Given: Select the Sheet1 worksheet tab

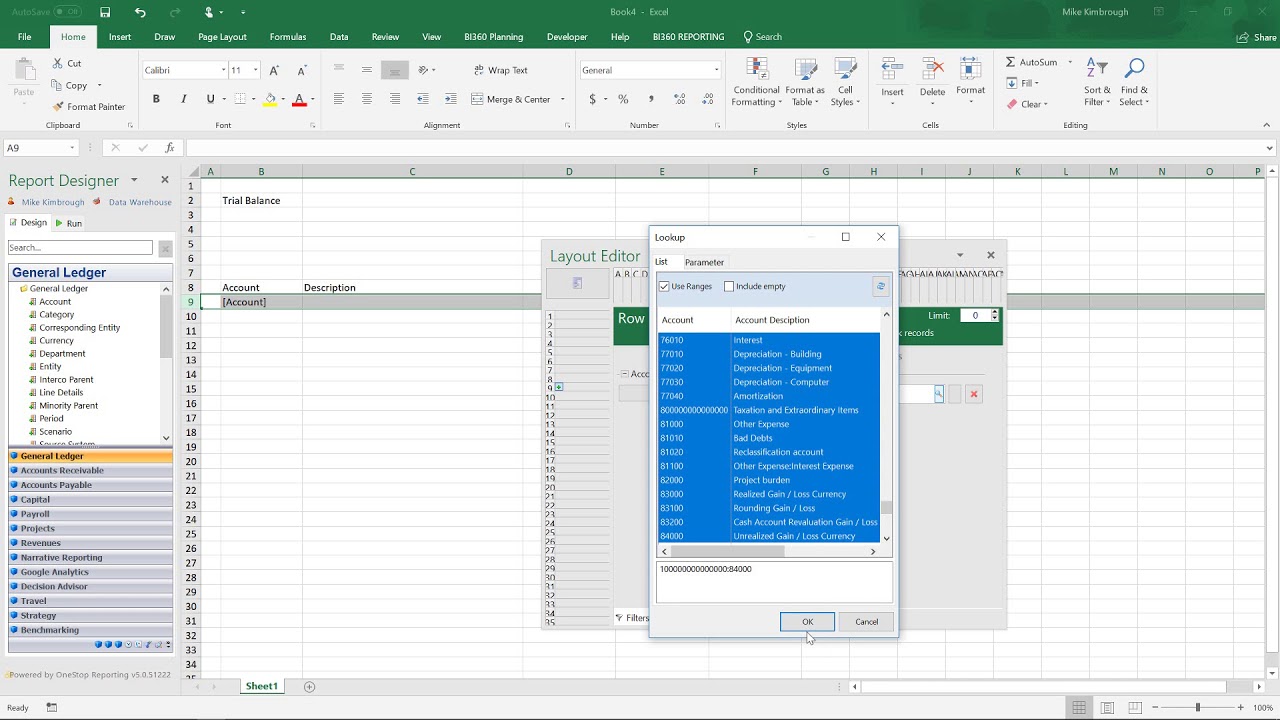Looking at the screenshot, I should [261, 686].
